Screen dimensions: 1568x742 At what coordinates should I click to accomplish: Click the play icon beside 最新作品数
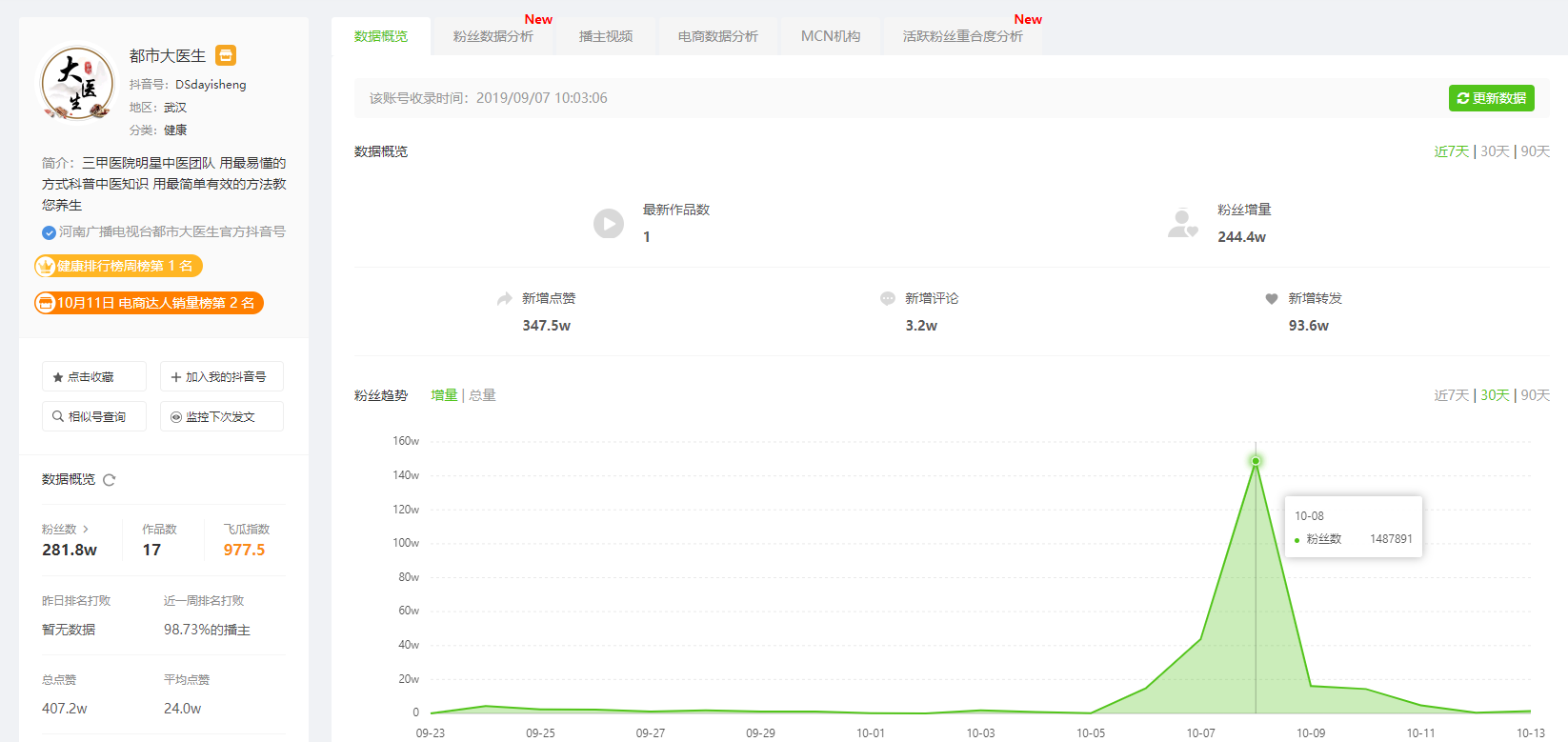tap(609, 224)
